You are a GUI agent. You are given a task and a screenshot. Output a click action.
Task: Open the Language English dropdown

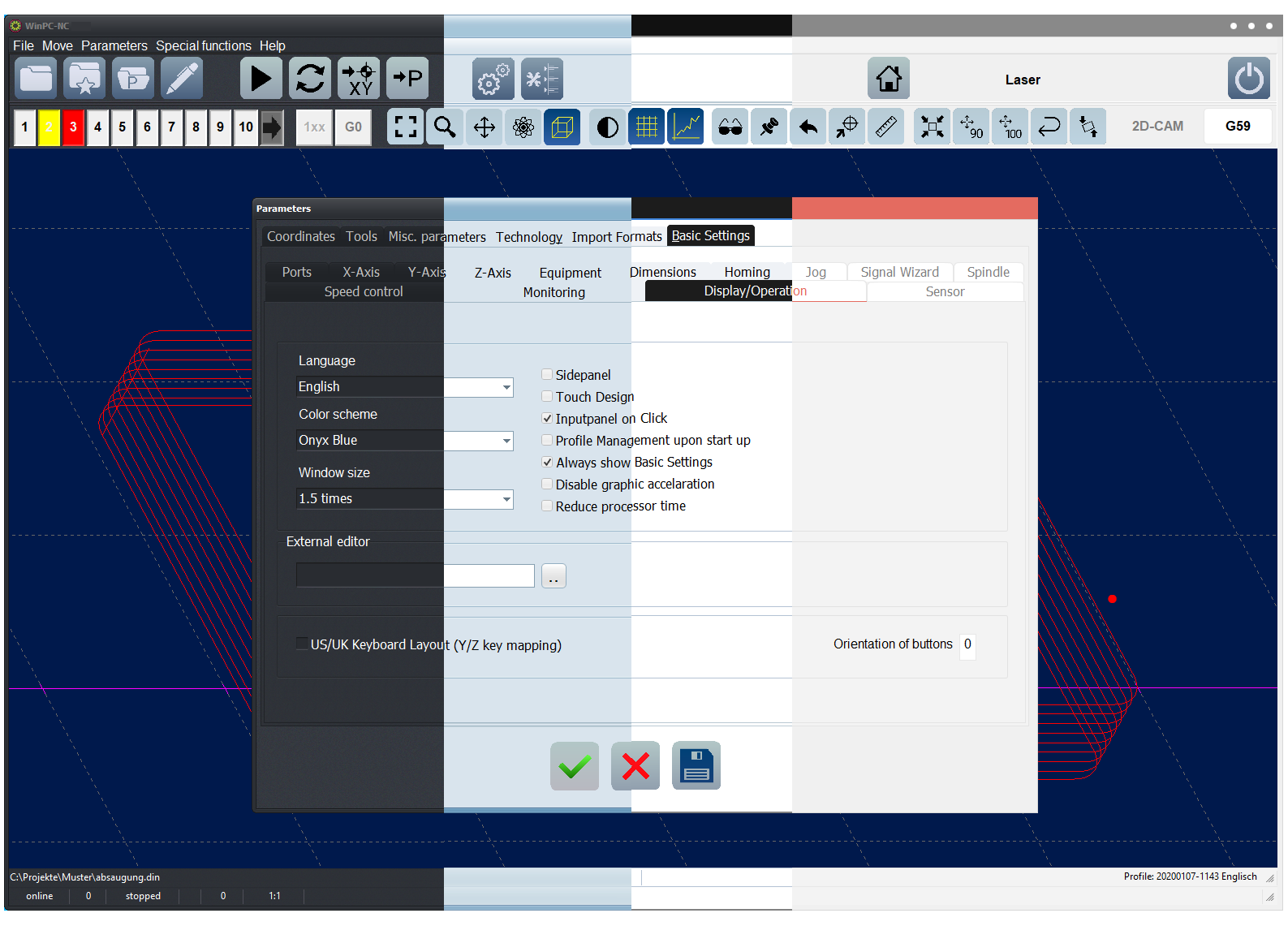[x=405, y=387]
